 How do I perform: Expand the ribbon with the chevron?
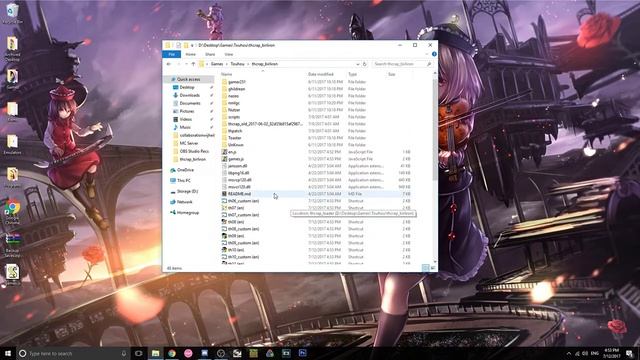coord(427,54)
